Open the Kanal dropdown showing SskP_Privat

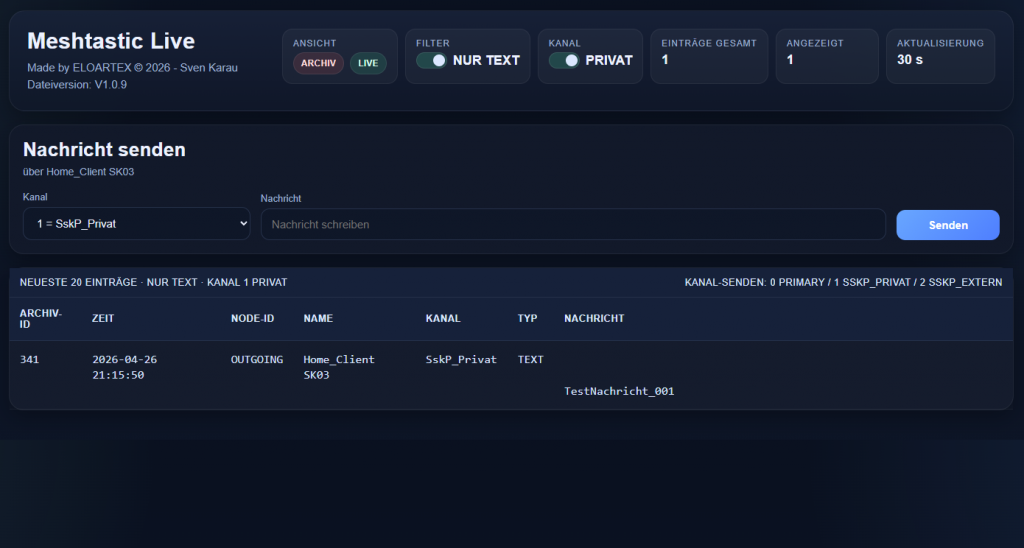[136, 224]
